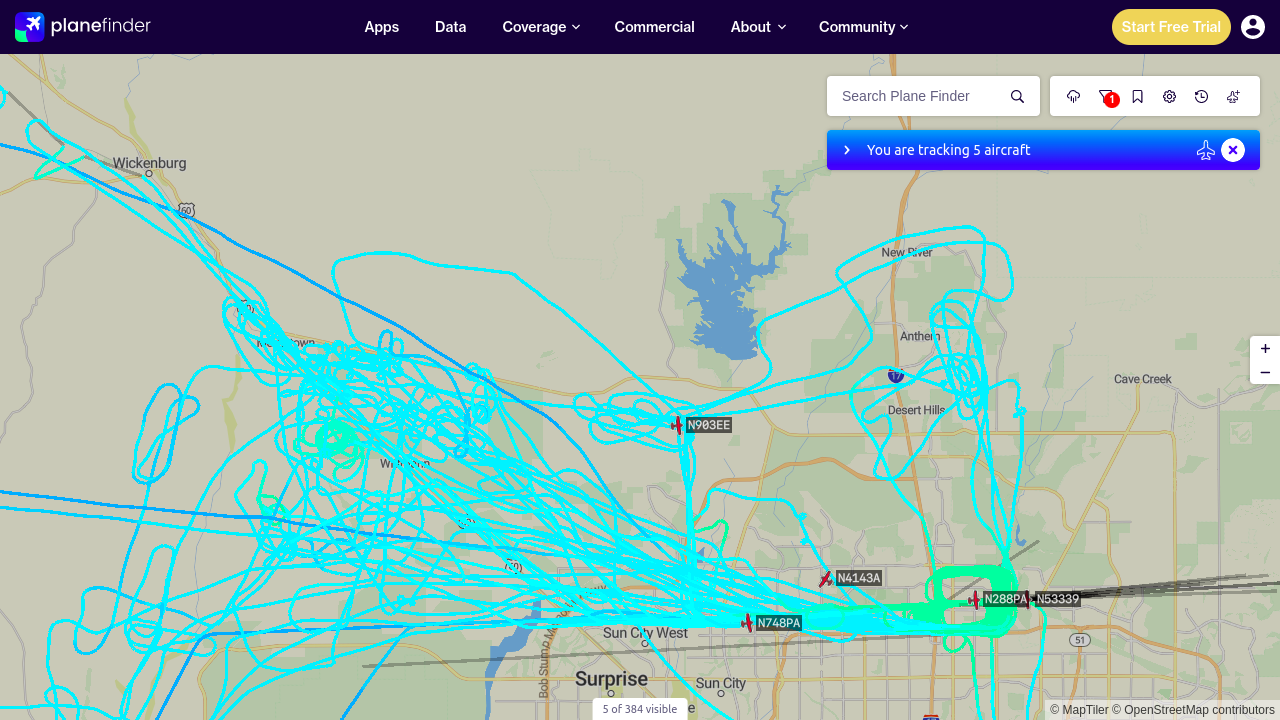This screenshot has width=1280, height=720.
Task: Click the Start Free Trial button
Action: click(x=1171, y=27)
